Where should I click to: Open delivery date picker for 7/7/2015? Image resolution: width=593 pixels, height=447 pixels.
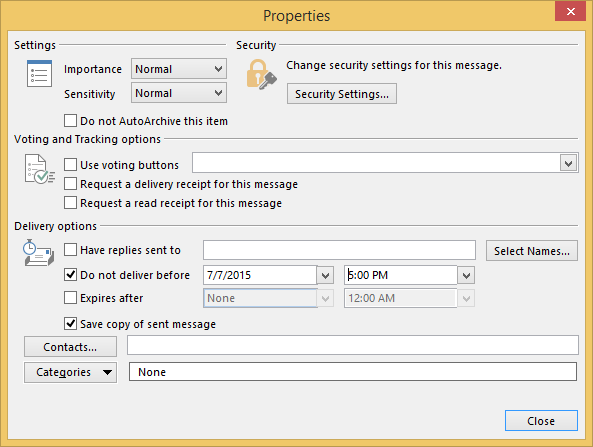[325, 275]
